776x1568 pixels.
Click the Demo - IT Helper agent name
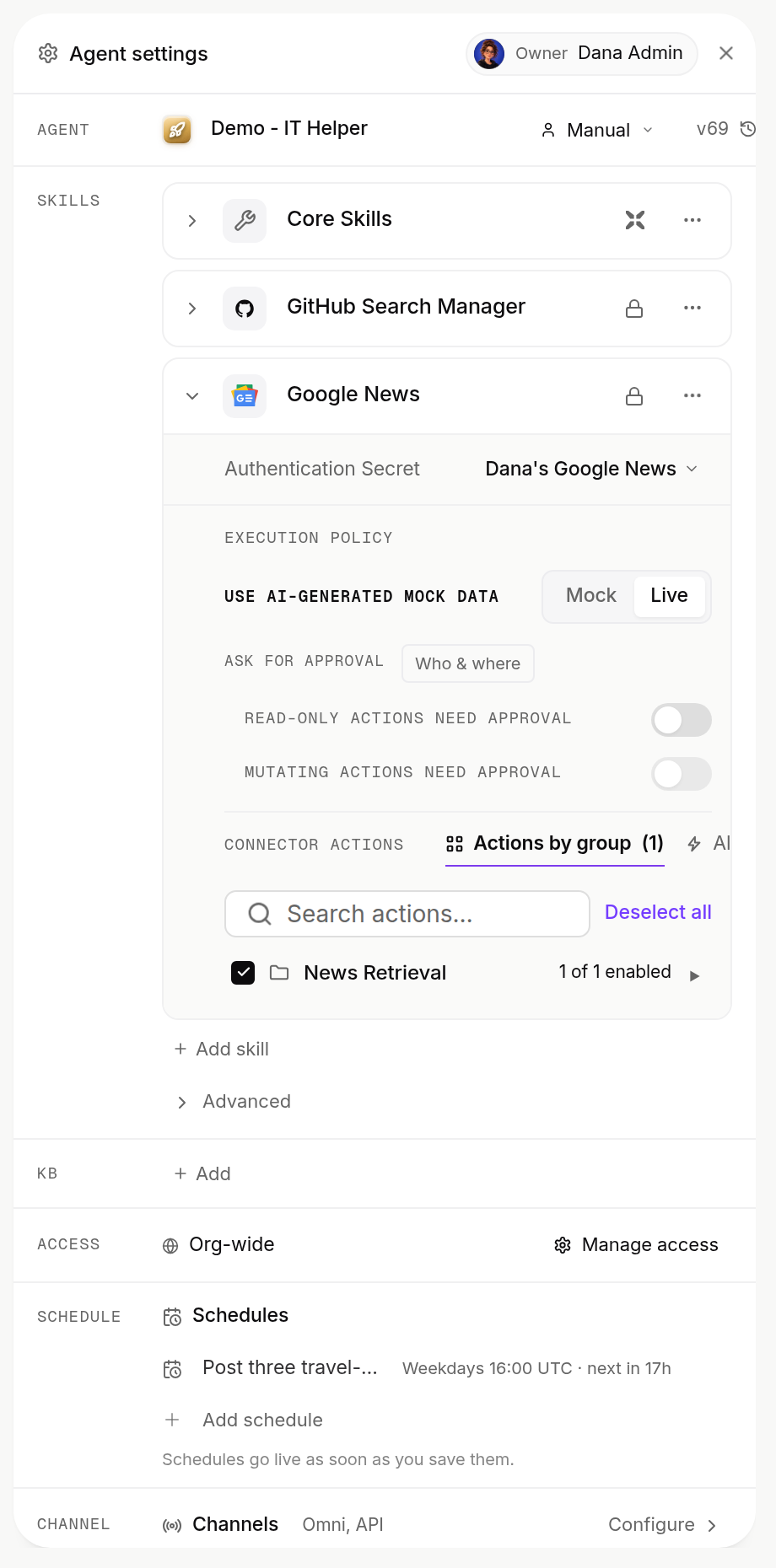[289, 128]
